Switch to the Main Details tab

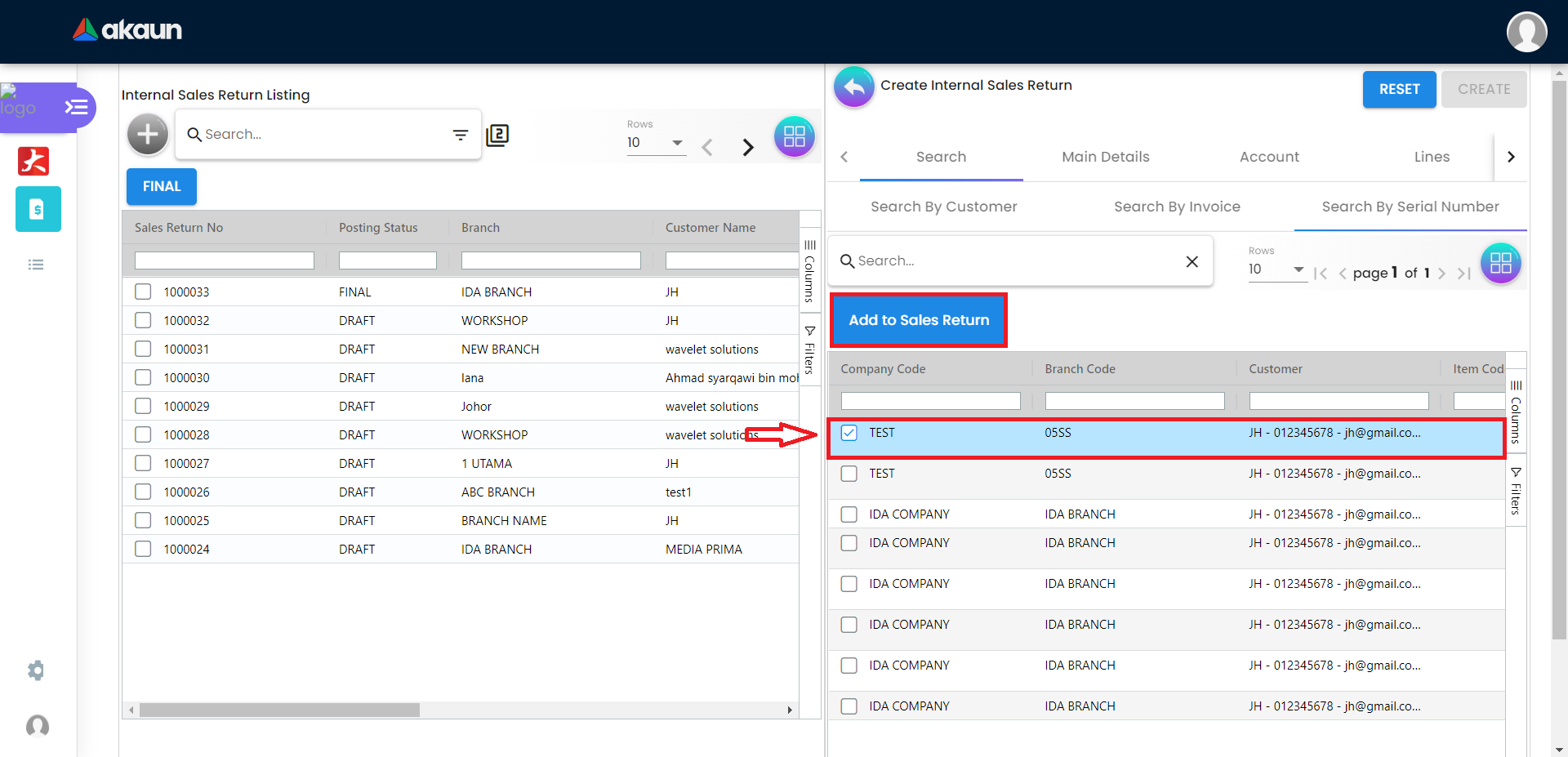point(1105,157)
